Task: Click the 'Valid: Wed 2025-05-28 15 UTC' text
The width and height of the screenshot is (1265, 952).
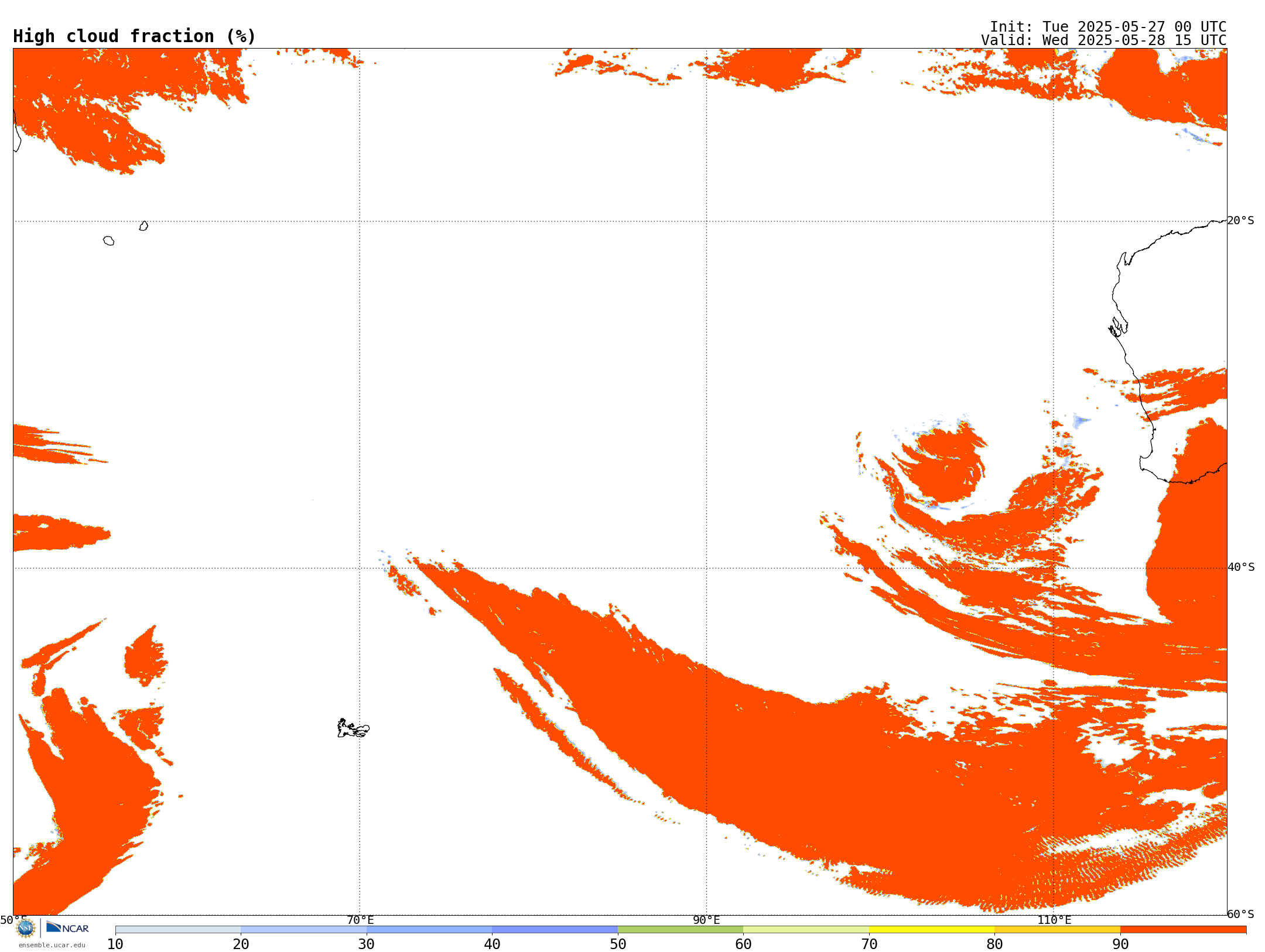Action: point(1104,40)
